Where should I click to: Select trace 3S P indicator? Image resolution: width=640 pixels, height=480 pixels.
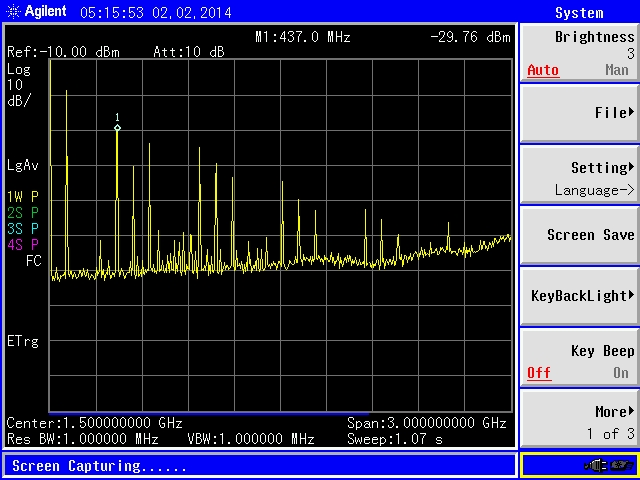(x=22, y=228)
